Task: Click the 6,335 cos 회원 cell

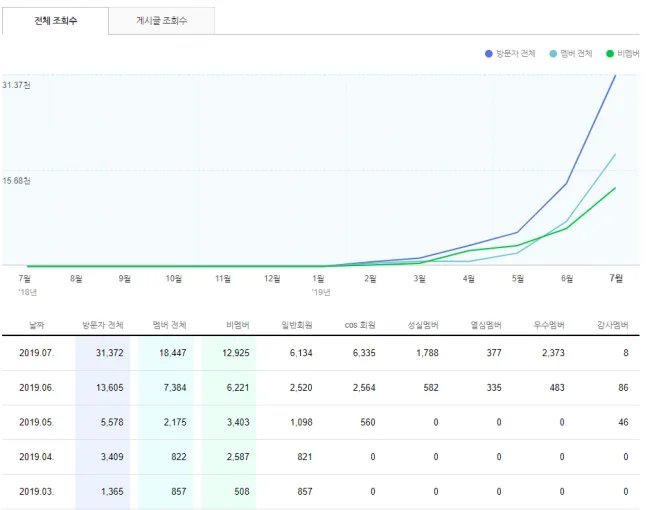Action: coord(364,353)
